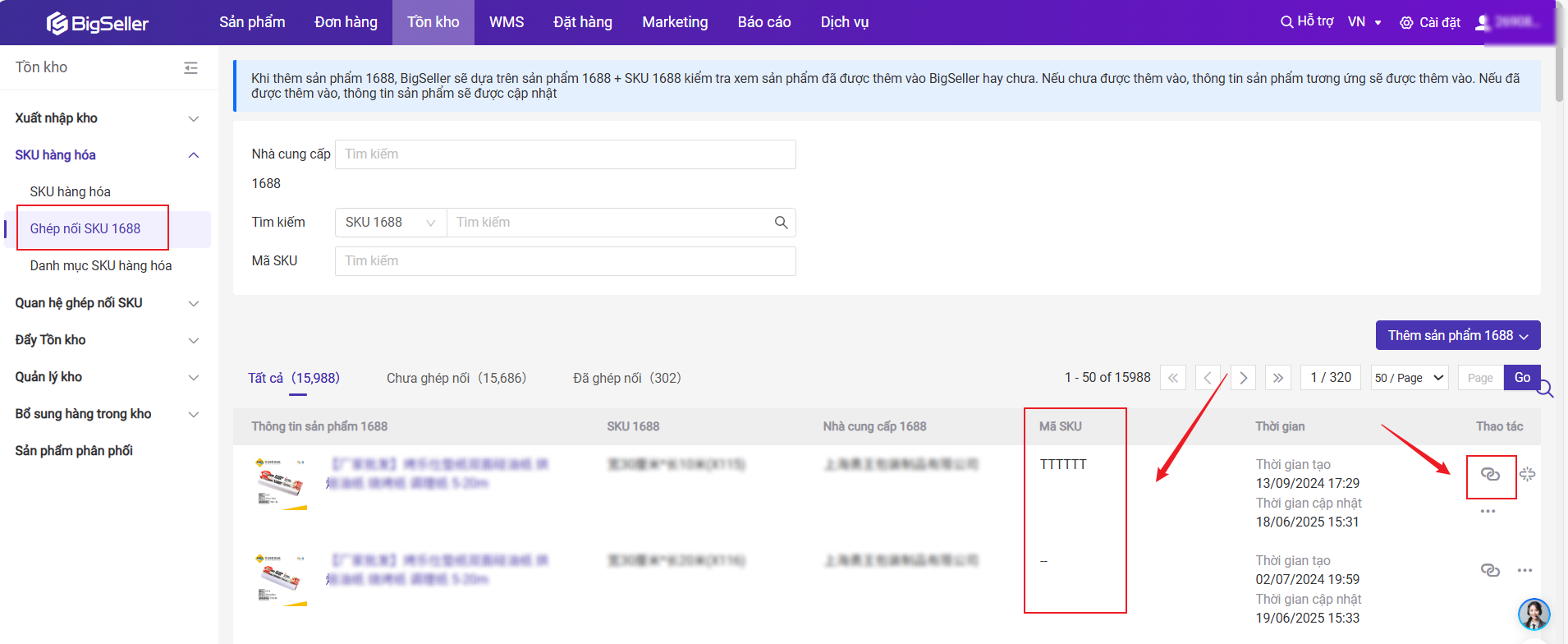Open the 50 / Page dropdown

[x=1410, y=378]
